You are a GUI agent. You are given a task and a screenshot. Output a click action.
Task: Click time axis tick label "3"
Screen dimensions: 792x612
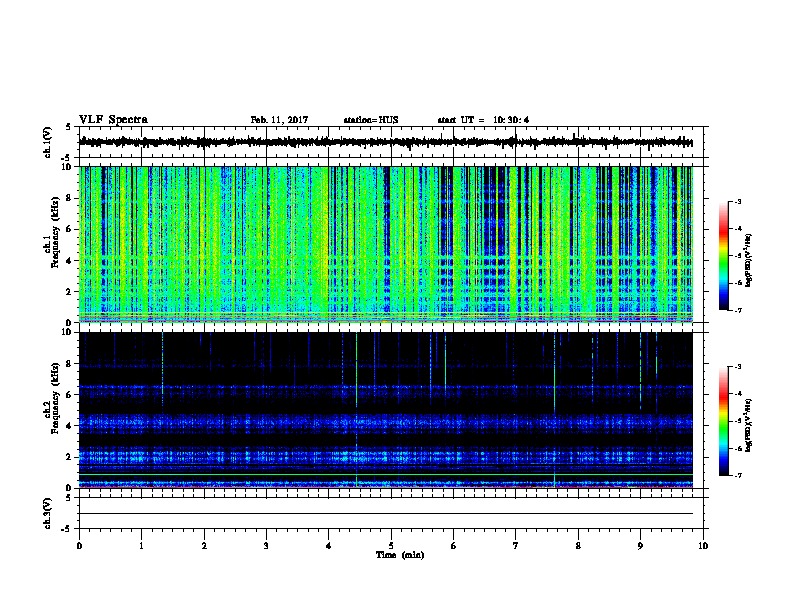click(266, 546)
